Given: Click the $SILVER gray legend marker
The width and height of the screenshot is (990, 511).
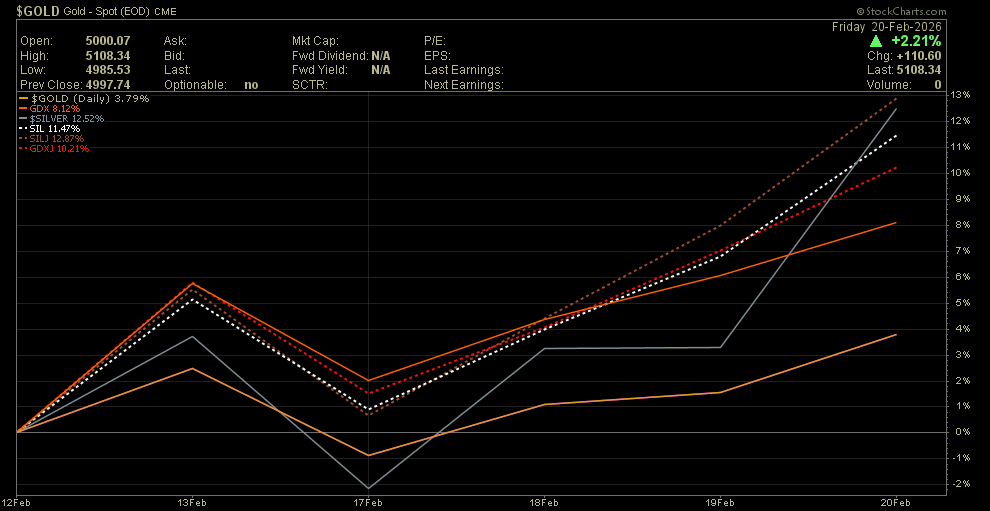Looking at the screenshot, I should [24, 119].
